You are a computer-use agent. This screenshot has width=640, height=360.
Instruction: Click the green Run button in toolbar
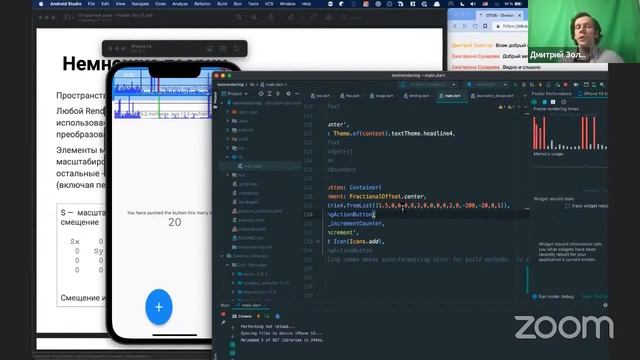[x=516, y=84]
